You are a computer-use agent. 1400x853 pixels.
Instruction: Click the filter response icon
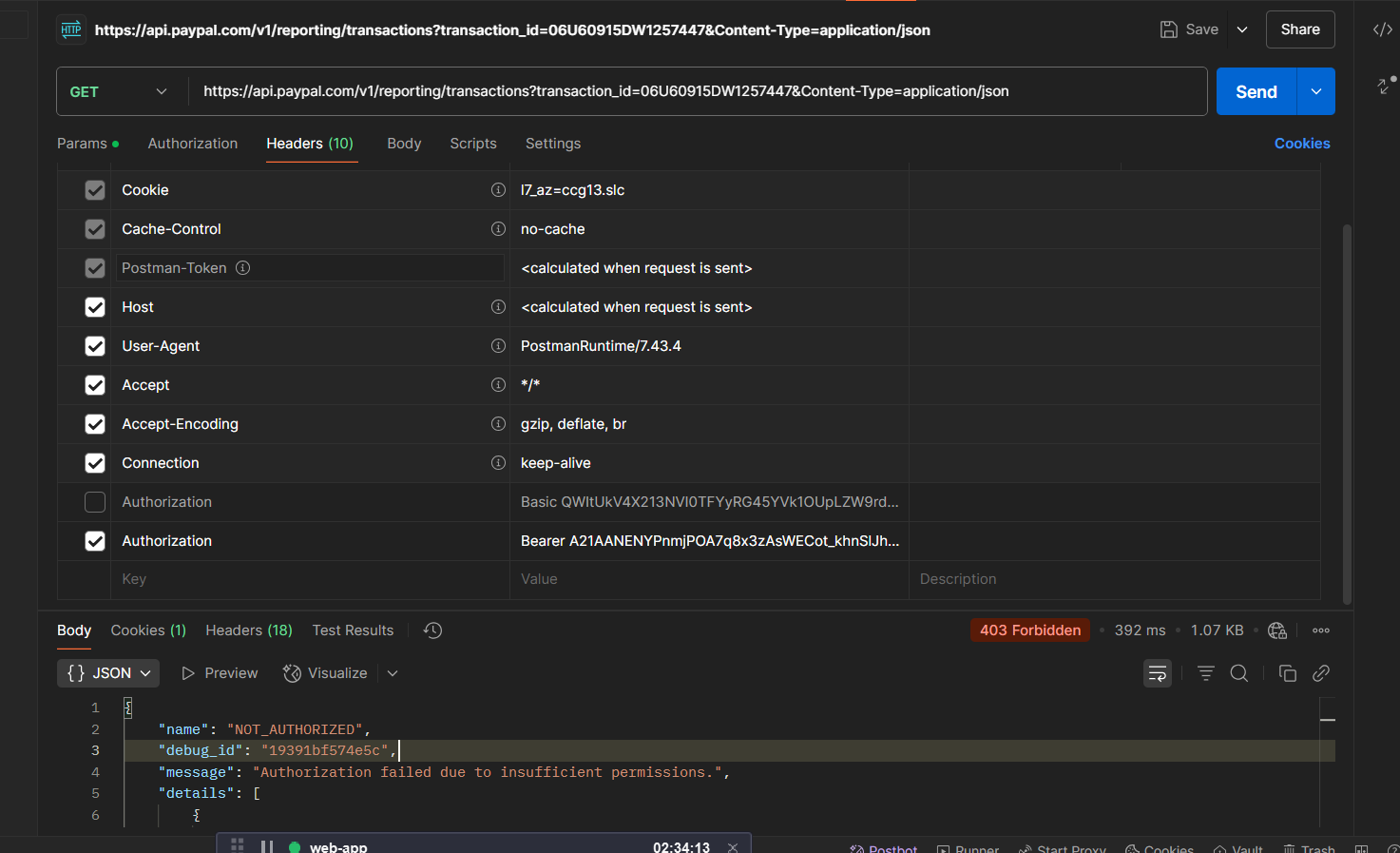pos(1206,673)
